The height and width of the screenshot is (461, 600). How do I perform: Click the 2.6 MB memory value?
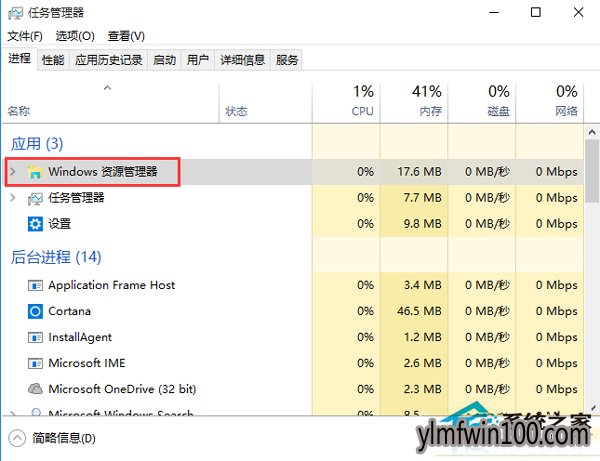click(422, 363)
